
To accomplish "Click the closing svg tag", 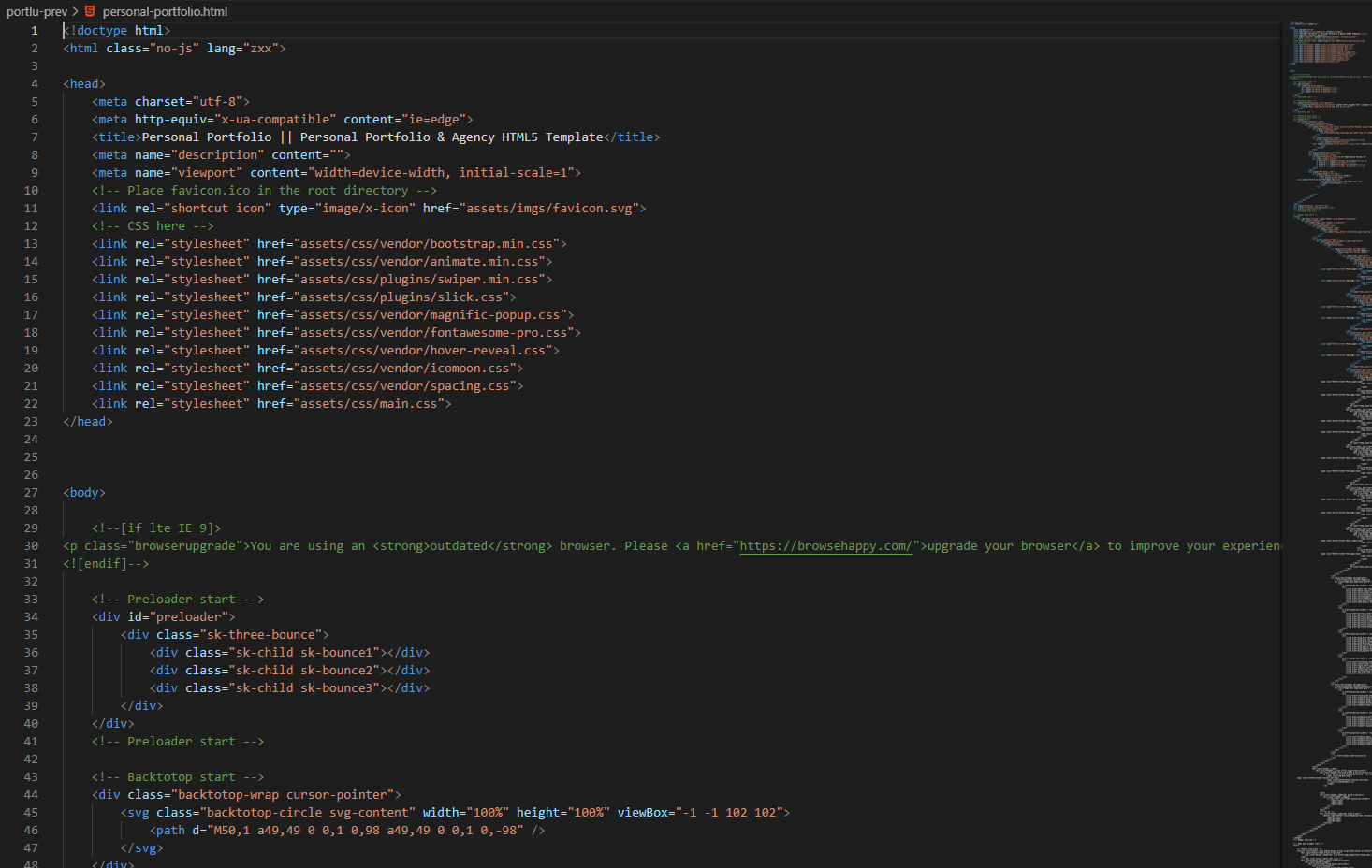I will click(142, 848).
